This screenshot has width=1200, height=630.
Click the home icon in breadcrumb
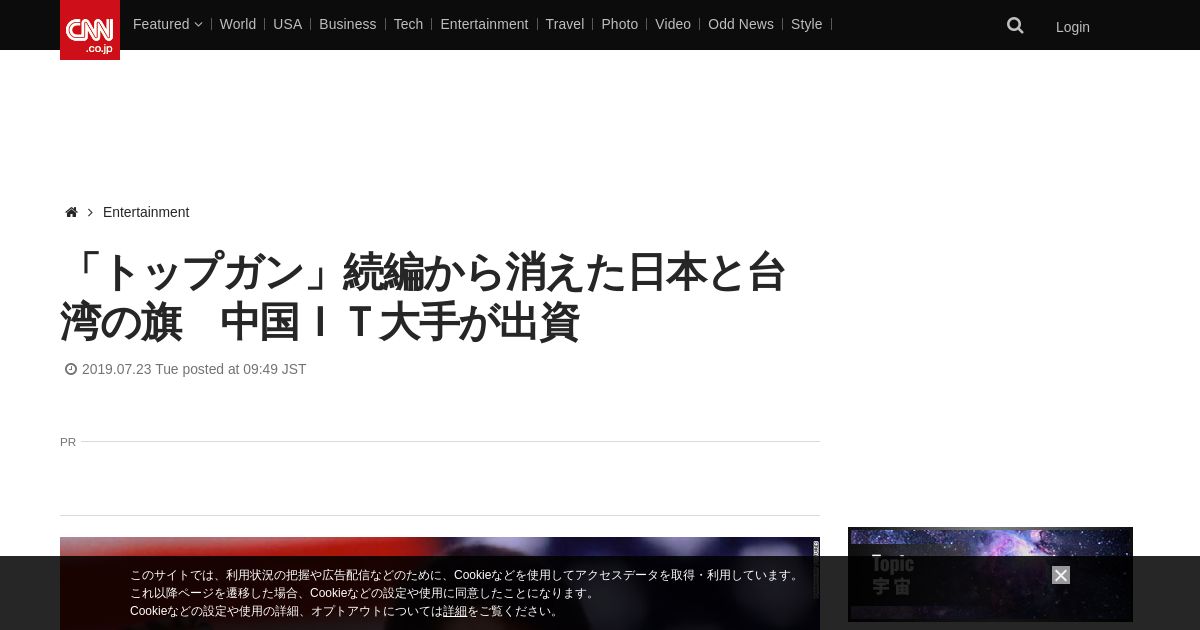point(71,212)
